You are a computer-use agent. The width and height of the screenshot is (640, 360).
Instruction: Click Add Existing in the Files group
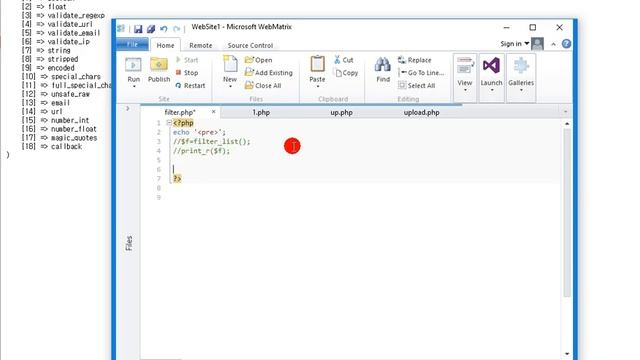coord(269,73)
